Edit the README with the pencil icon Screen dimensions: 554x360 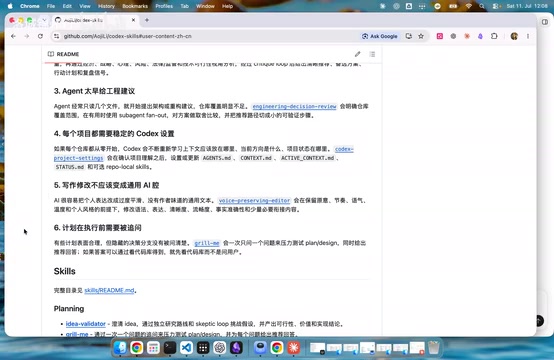click(358, 54)
